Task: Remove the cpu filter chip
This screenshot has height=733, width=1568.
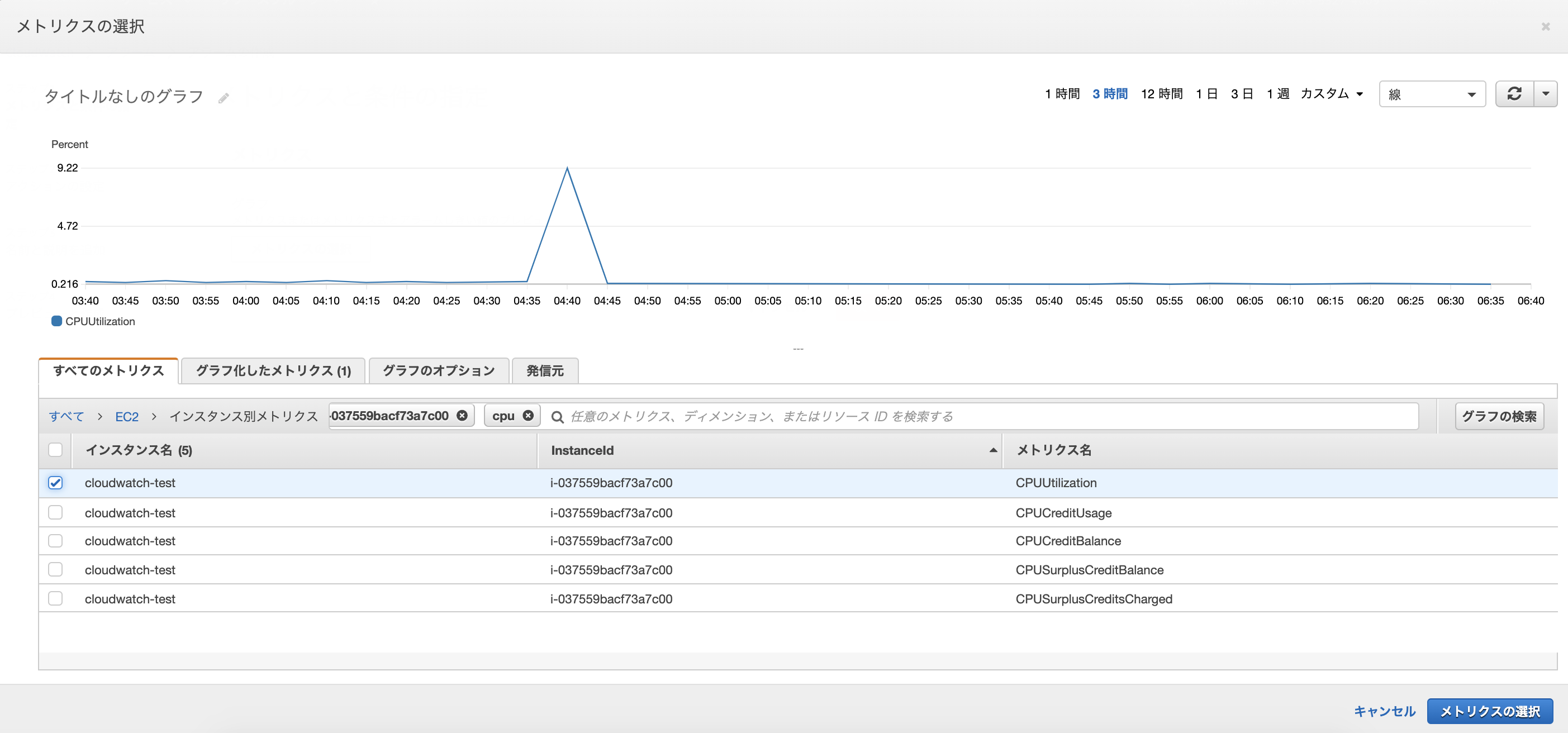Action: tap(528, 415)
